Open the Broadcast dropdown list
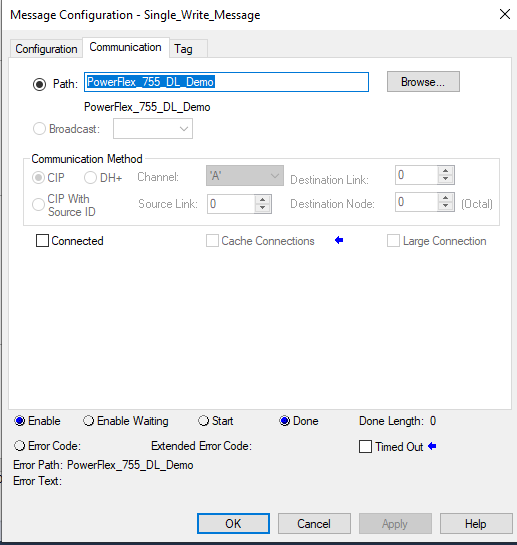The height and width of the screenshot is (545, 517). coord(153,129)
